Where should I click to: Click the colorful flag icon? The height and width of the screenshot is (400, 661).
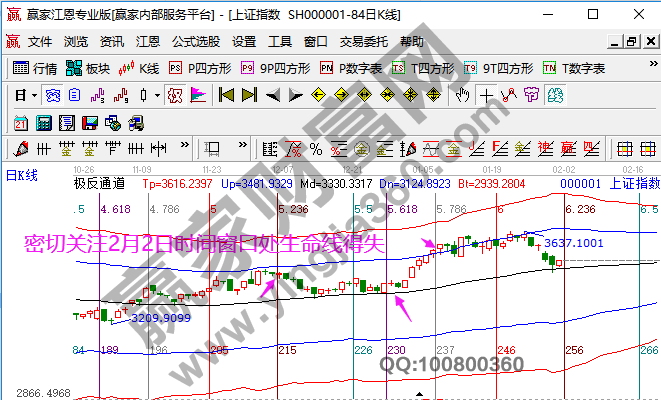197,96
